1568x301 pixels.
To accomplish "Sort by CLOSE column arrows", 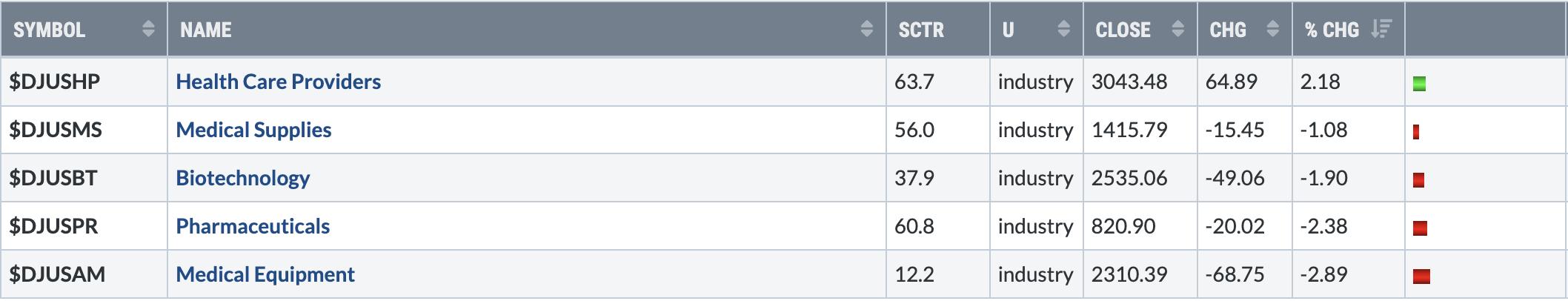I will (x=1177, y=29).
